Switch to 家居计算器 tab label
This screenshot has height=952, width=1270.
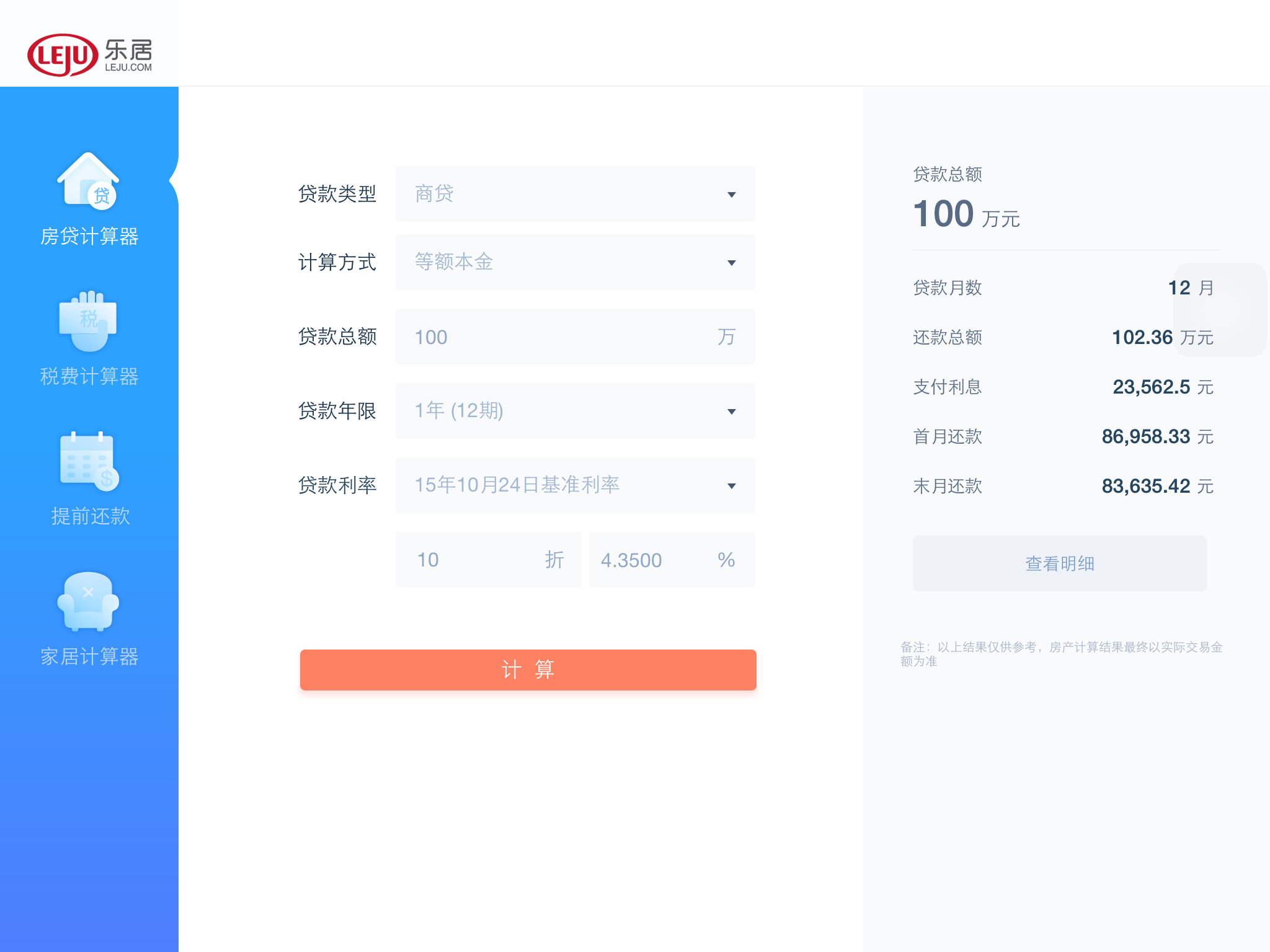pos(89,656)
